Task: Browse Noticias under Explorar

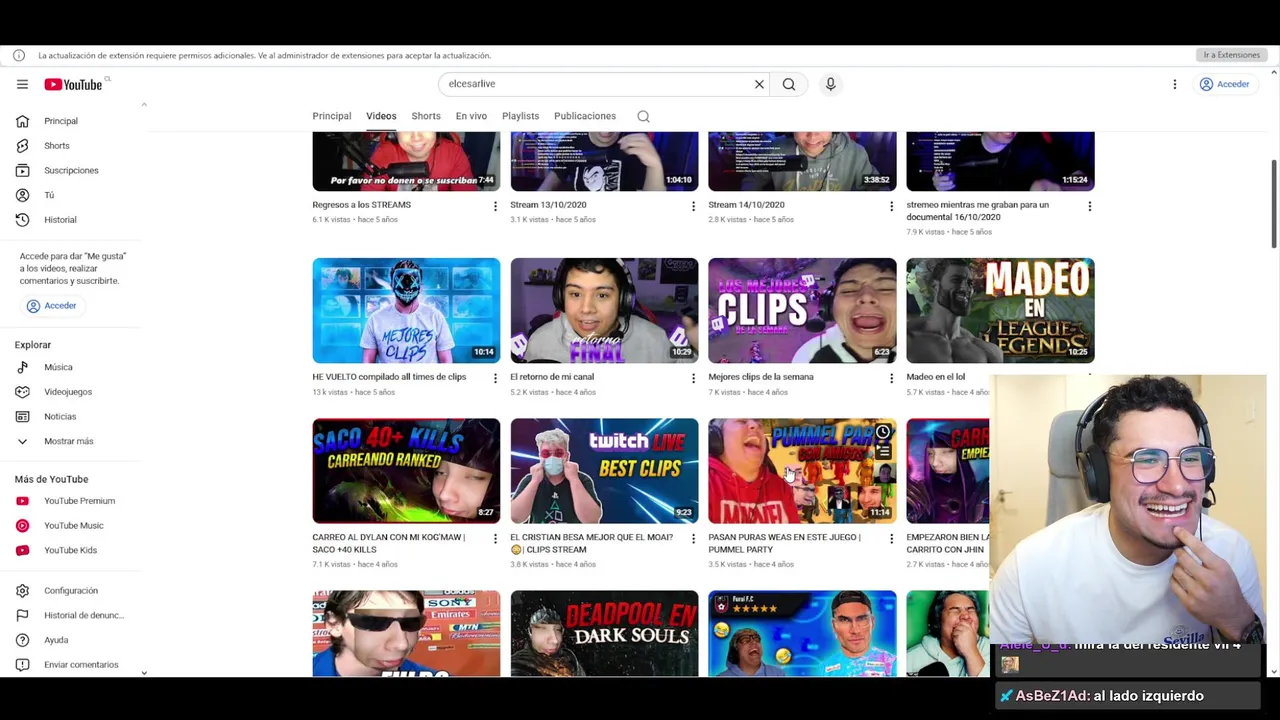Action: (x=72, y=416)
